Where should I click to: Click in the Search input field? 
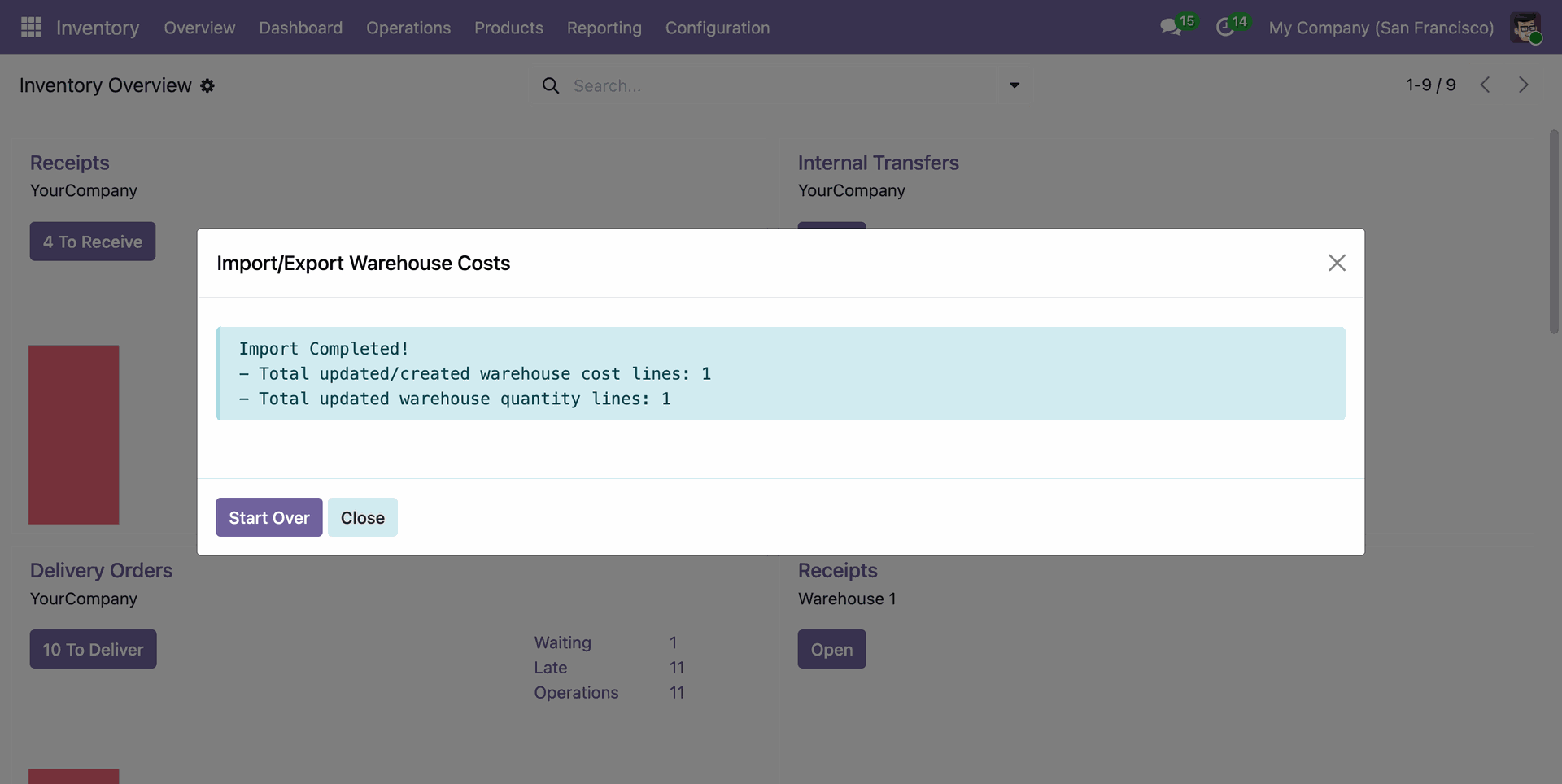[x=781, y=85]
